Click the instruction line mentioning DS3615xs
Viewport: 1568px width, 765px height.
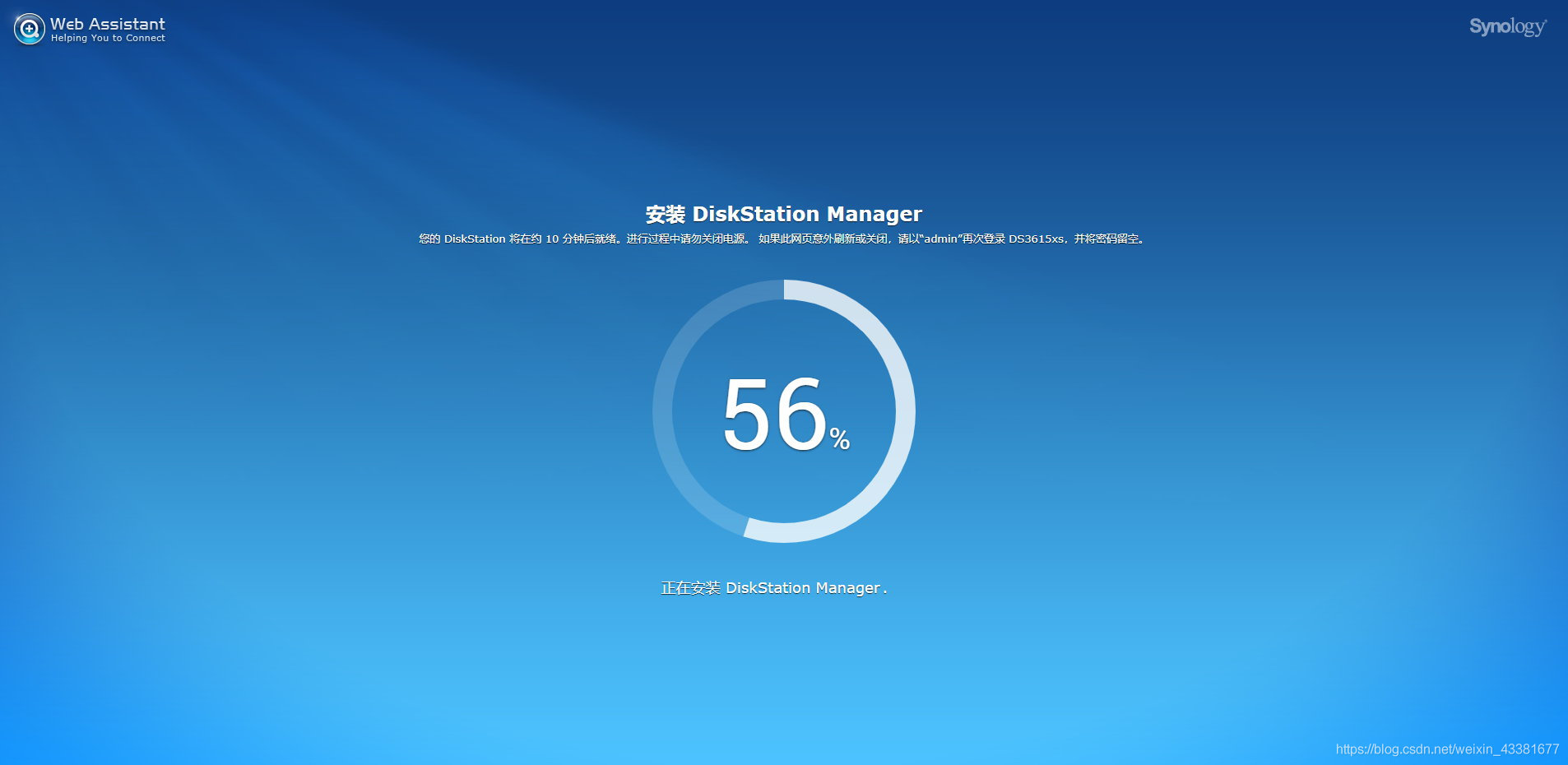pyautogui.click(x=782, y=239)
